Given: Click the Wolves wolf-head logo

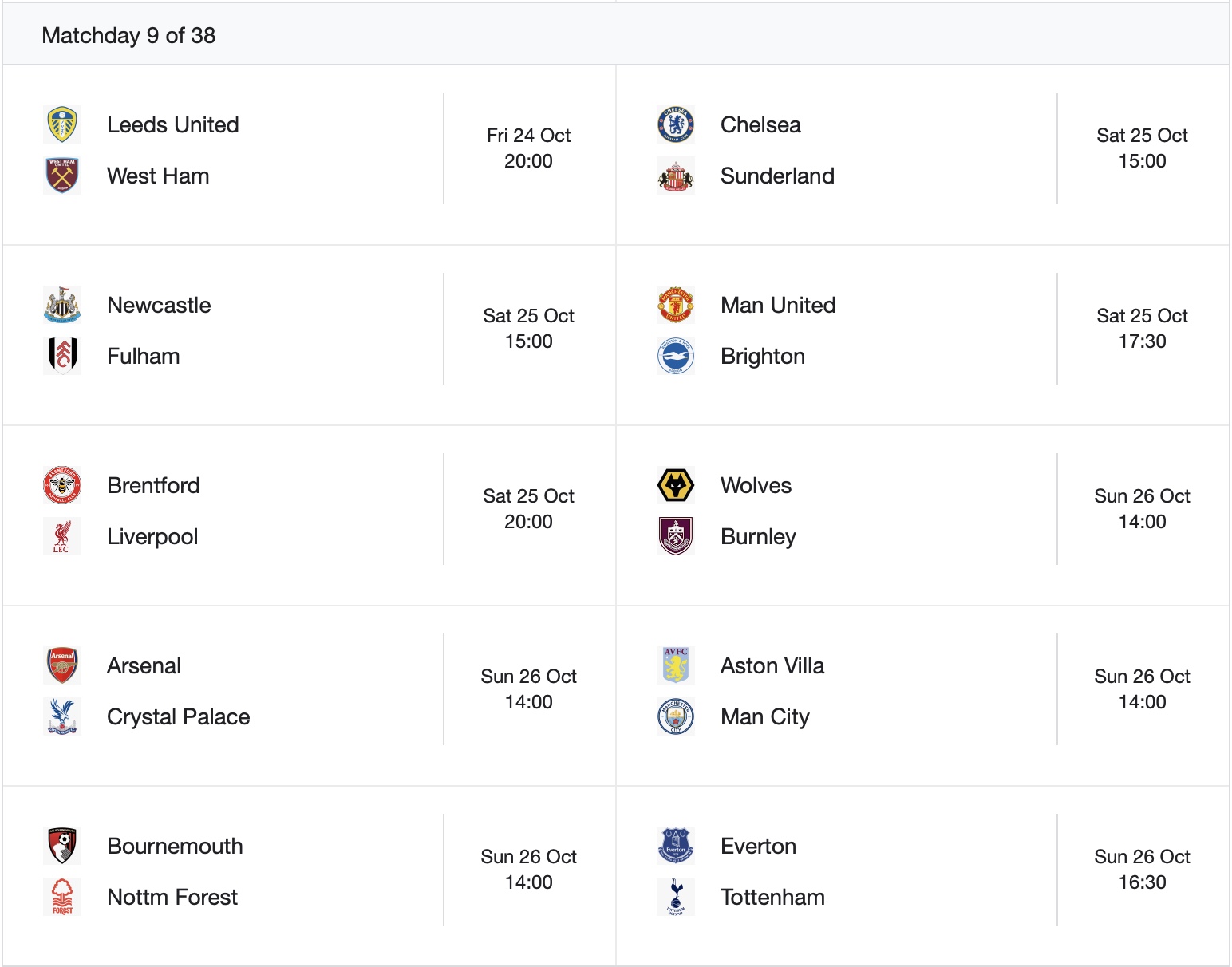Looking at the screenshot, I should click(x=676, y=486).
